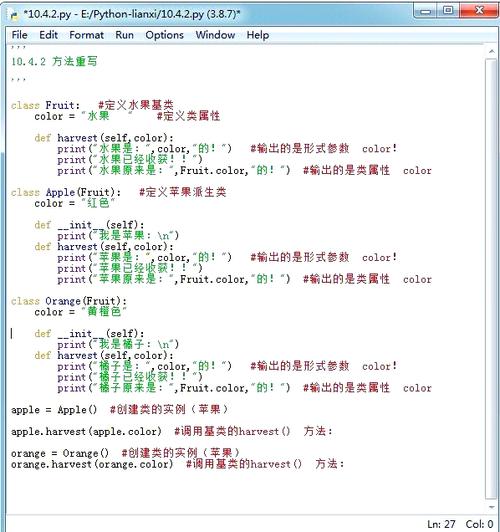Click the comment '#定义类属性'
Viewport: 500px width, 532px height.
pyautogui.click(x=188, y=116)
